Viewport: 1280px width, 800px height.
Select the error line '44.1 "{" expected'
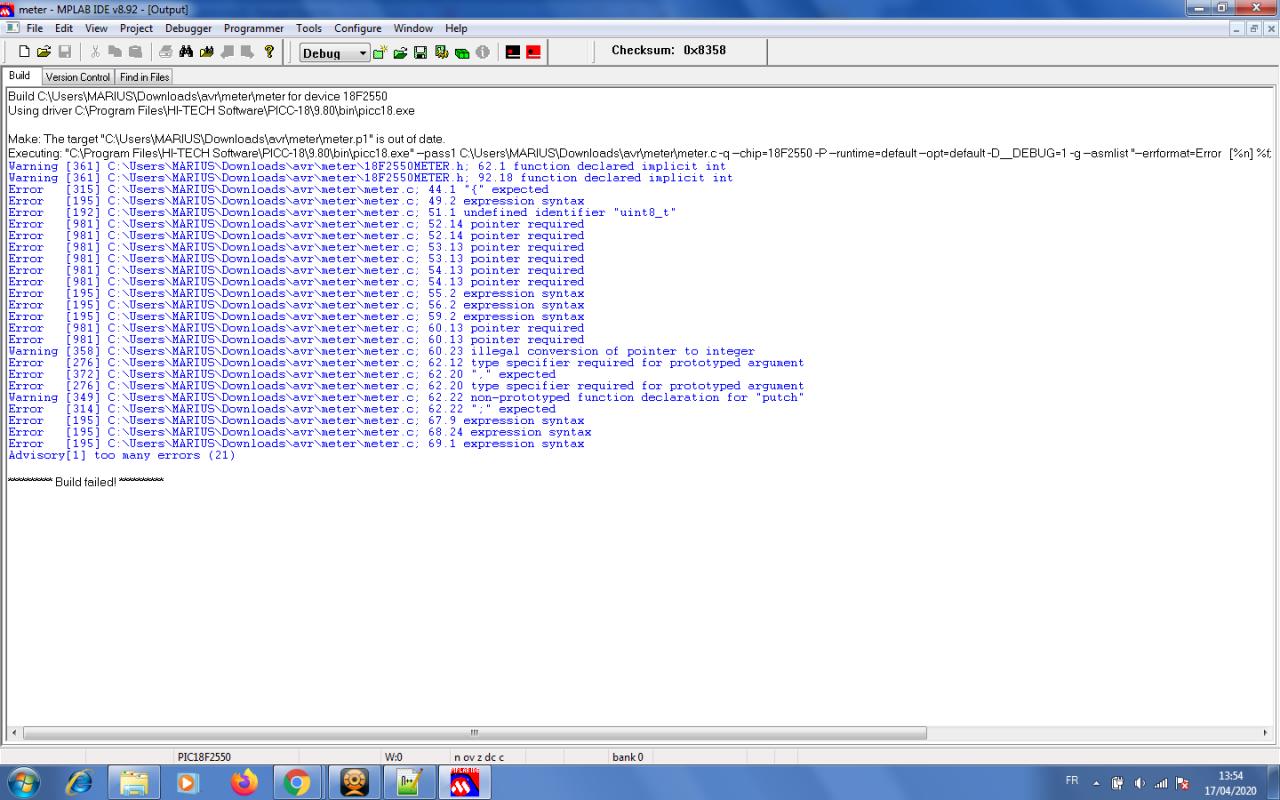(x=278, y=189)
